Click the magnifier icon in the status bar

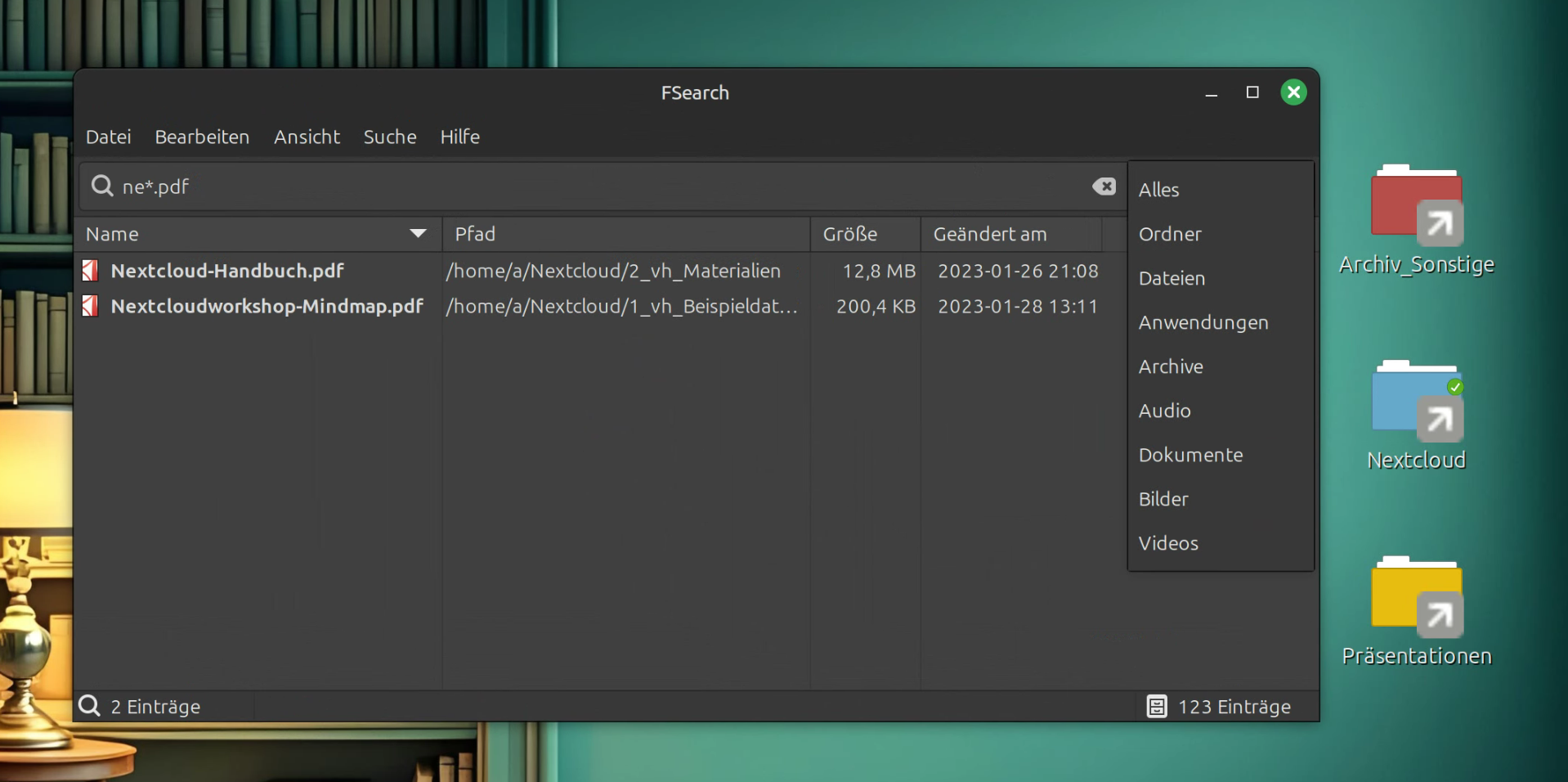point(89,706)
